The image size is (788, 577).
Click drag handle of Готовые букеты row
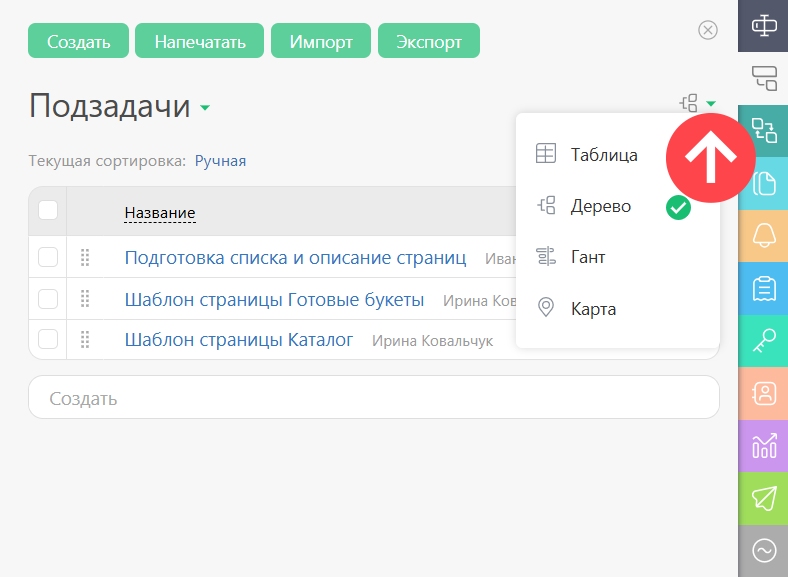click(x=85, y=299)
